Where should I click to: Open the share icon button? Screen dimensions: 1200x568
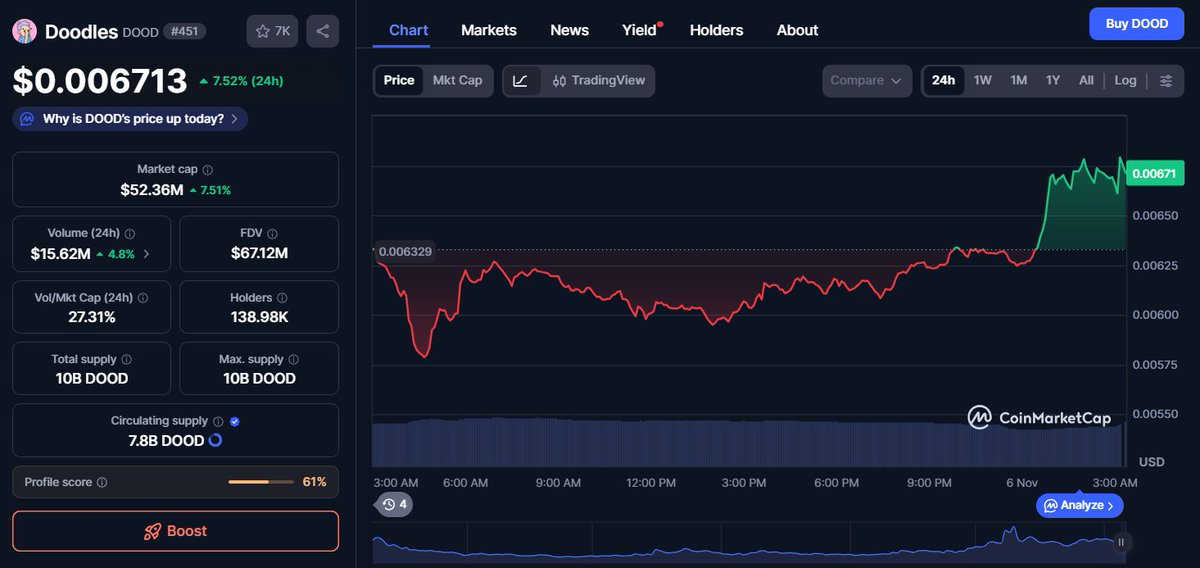coord(322,31)
